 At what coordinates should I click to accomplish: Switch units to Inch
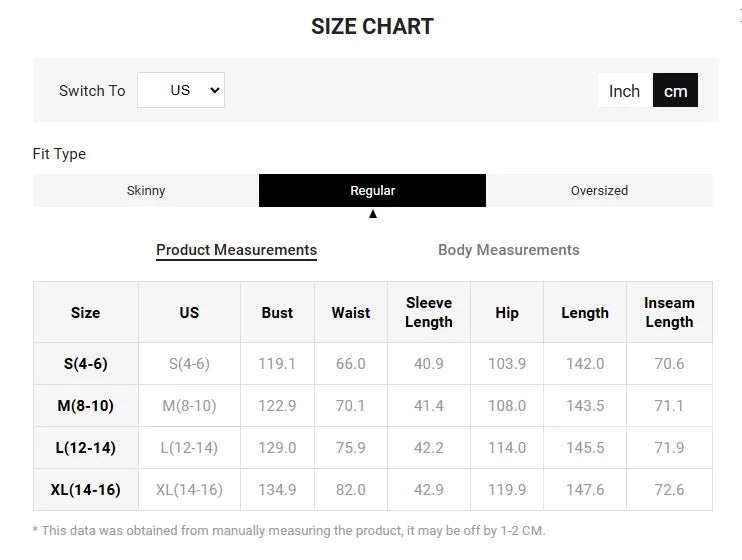(x=624, y=91)
